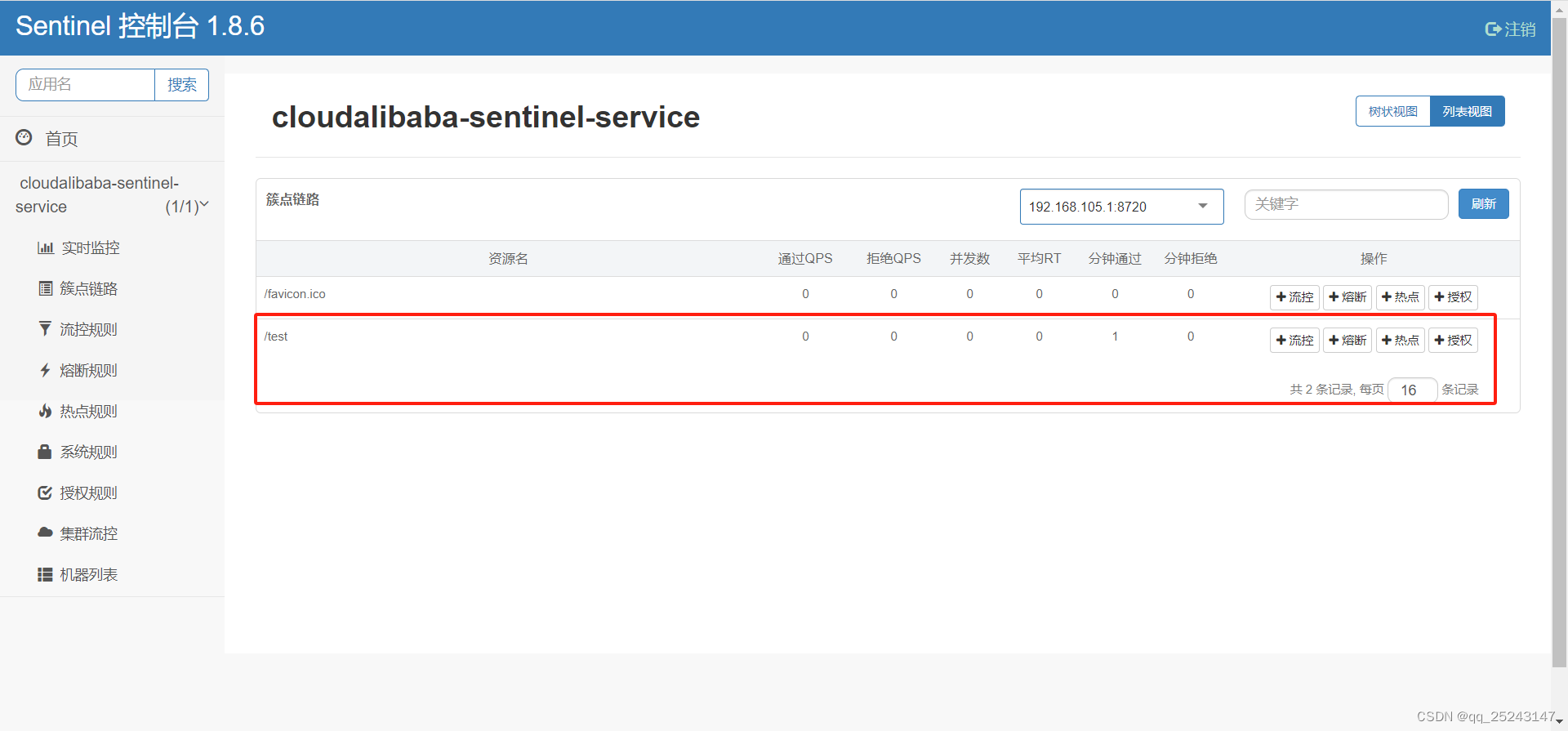Click the /favicon.ico resource name
Viewport: 1568px width, 731px height.
coord(295,294)
